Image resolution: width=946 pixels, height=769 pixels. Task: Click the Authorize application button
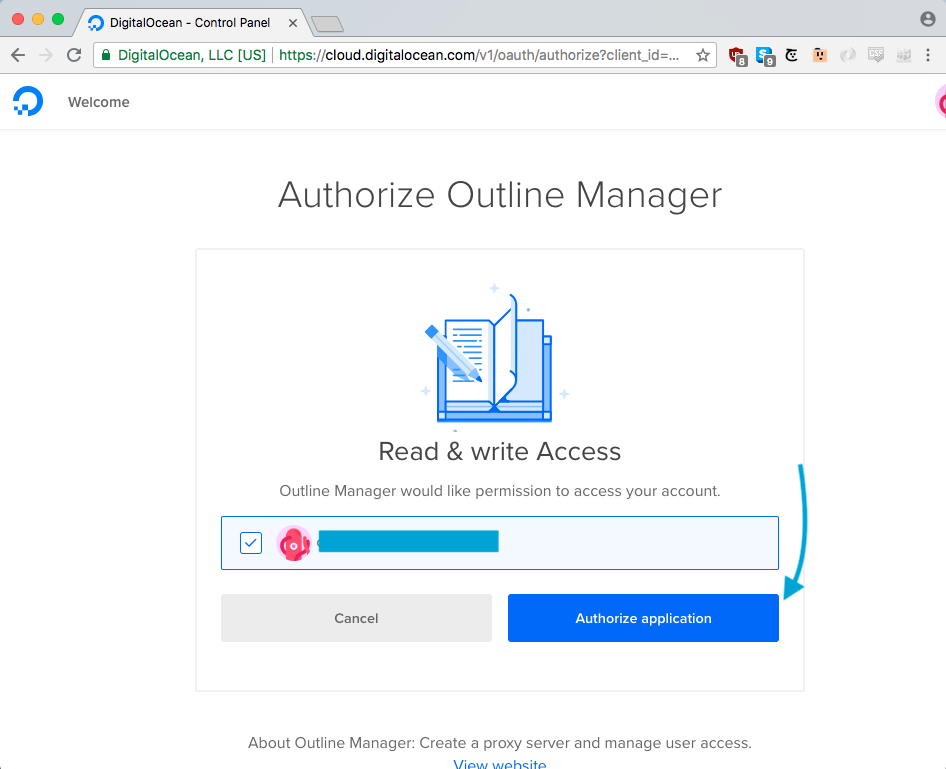click(x=643, y=618)
